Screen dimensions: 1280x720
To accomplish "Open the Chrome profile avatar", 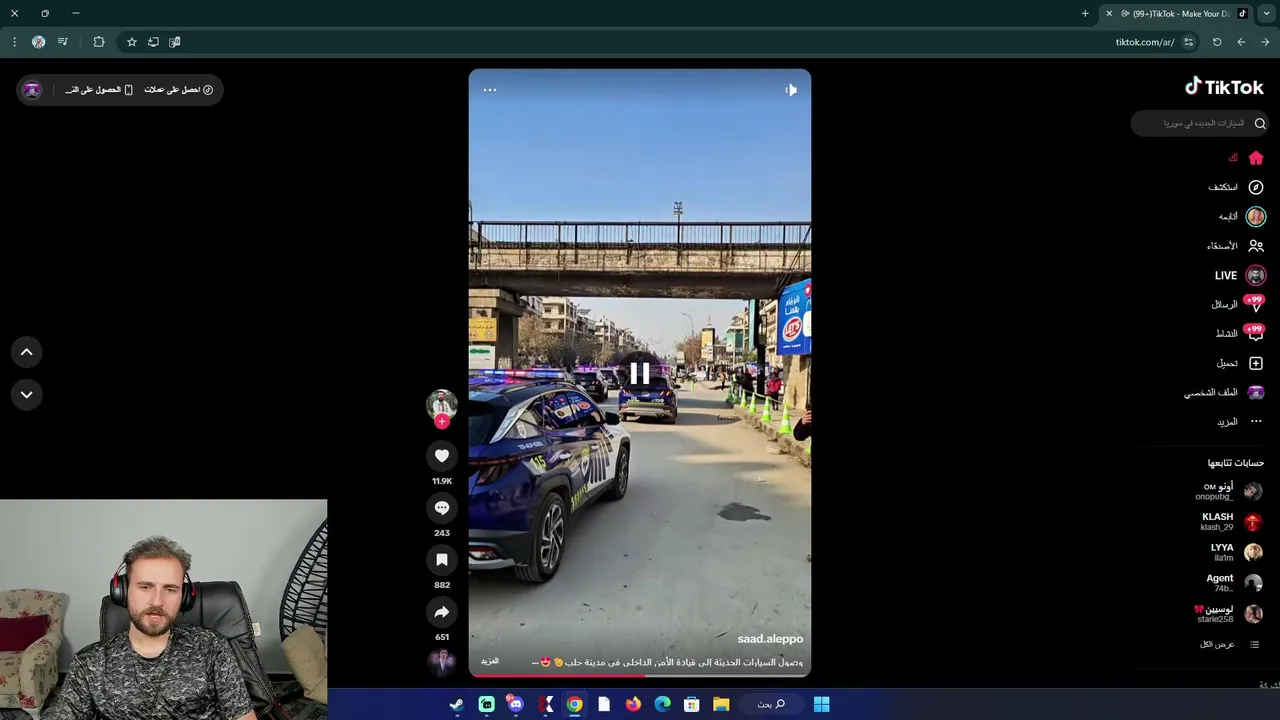I will point(38,42).
